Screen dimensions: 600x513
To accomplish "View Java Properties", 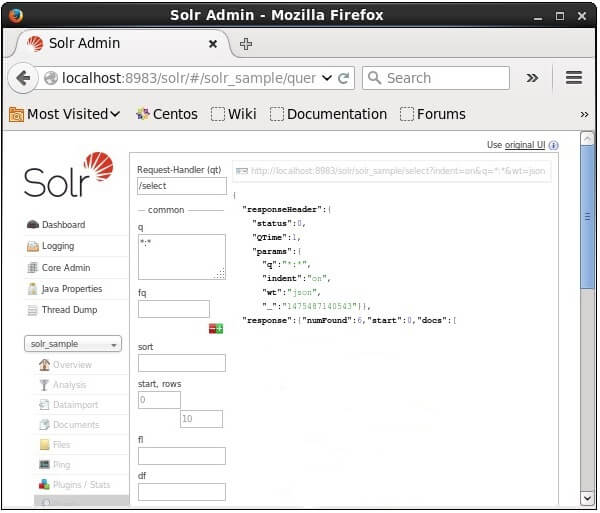I will click(x=72, y=289).
